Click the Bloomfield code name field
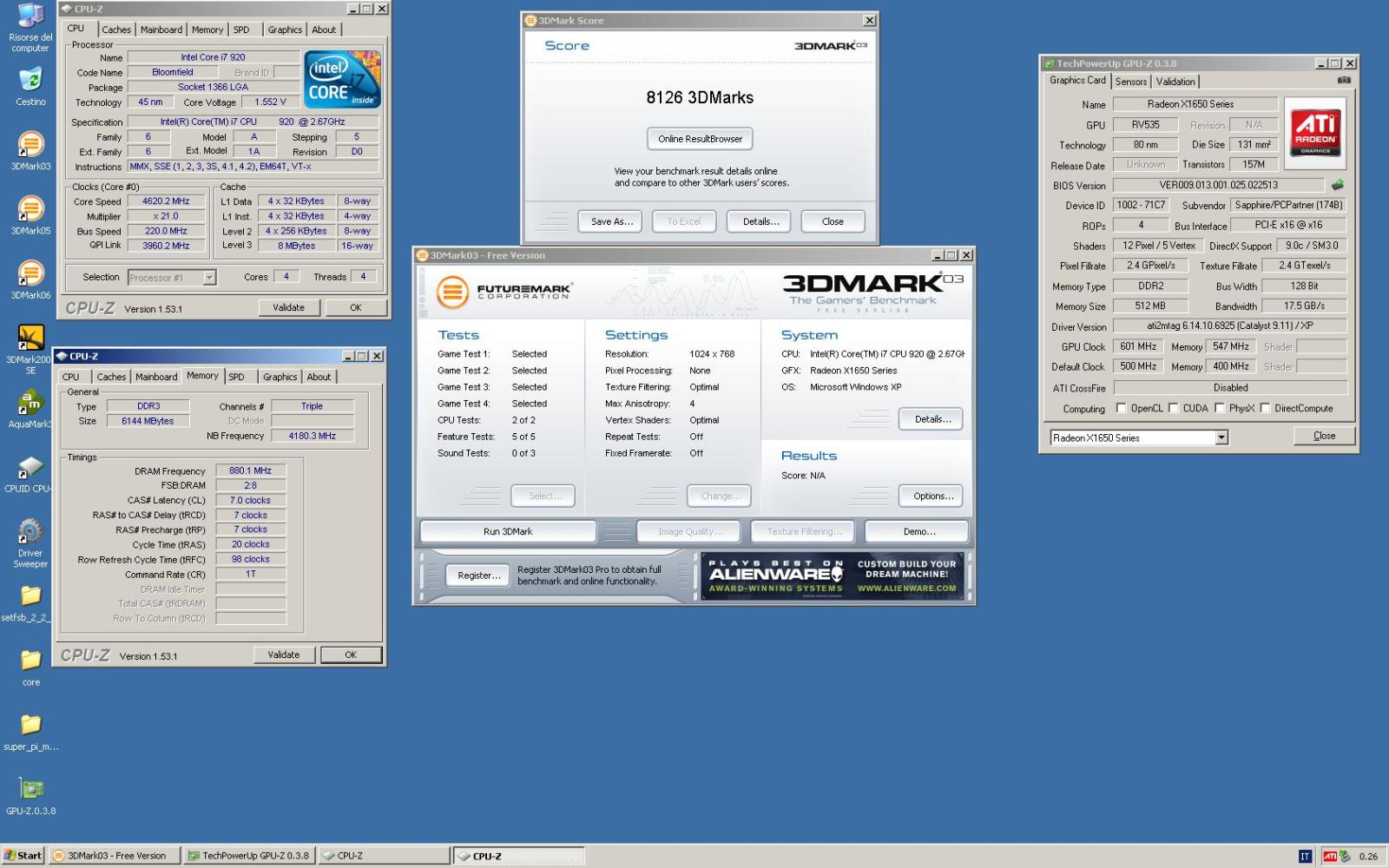 pos(173,72)
